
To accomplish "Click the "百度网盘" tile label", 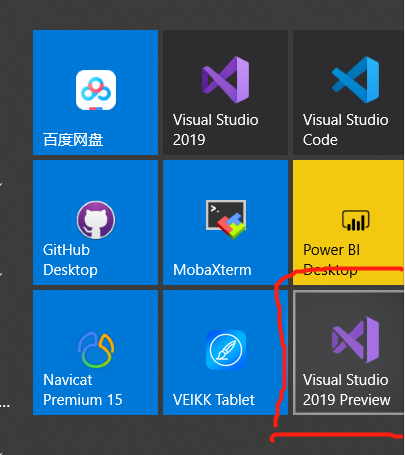I will [x=73, y=140].
